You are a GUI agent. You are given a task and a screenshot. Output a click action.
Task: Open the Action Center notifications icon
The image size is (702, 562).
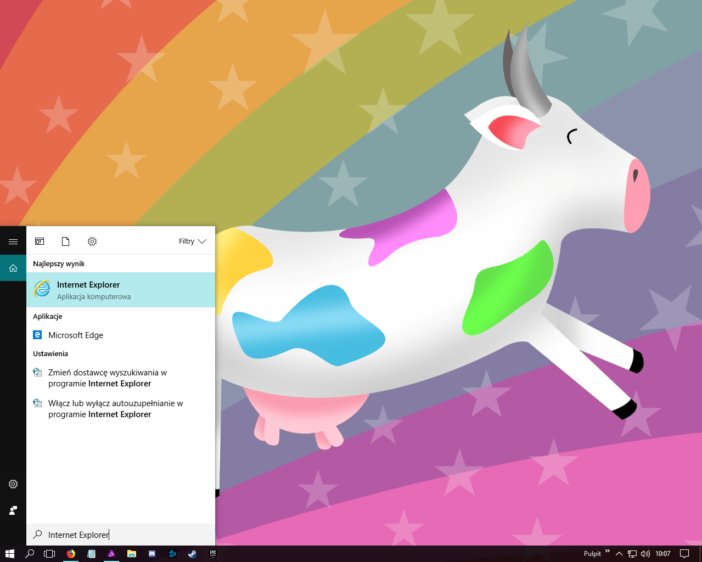point(684,554)
